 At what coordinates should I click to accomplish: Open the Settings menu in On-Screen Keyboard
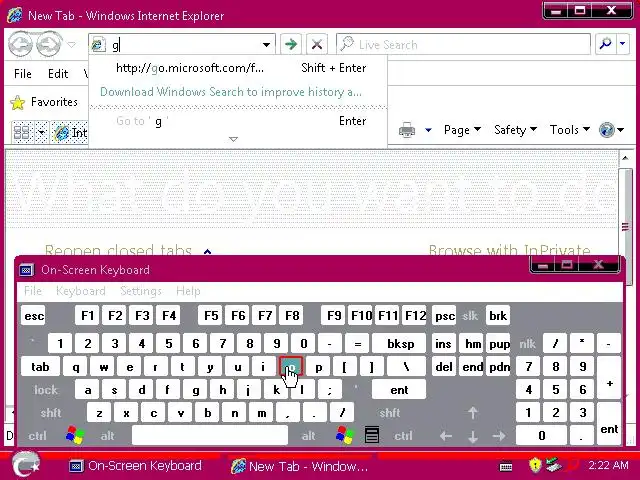tap(141, 291)
